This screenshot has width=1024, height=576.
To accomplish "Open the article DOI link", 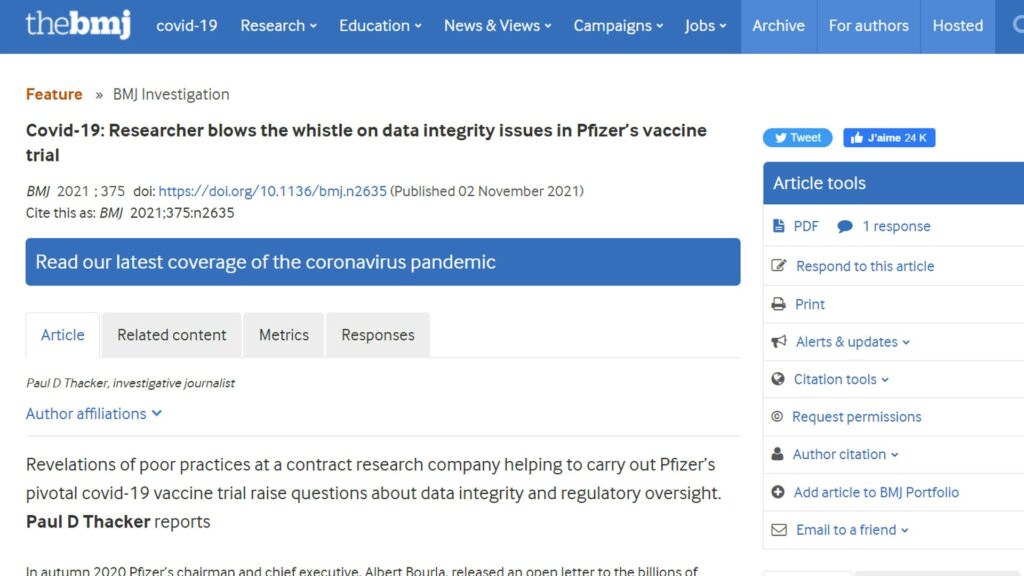I will click(x=272, y=191).
